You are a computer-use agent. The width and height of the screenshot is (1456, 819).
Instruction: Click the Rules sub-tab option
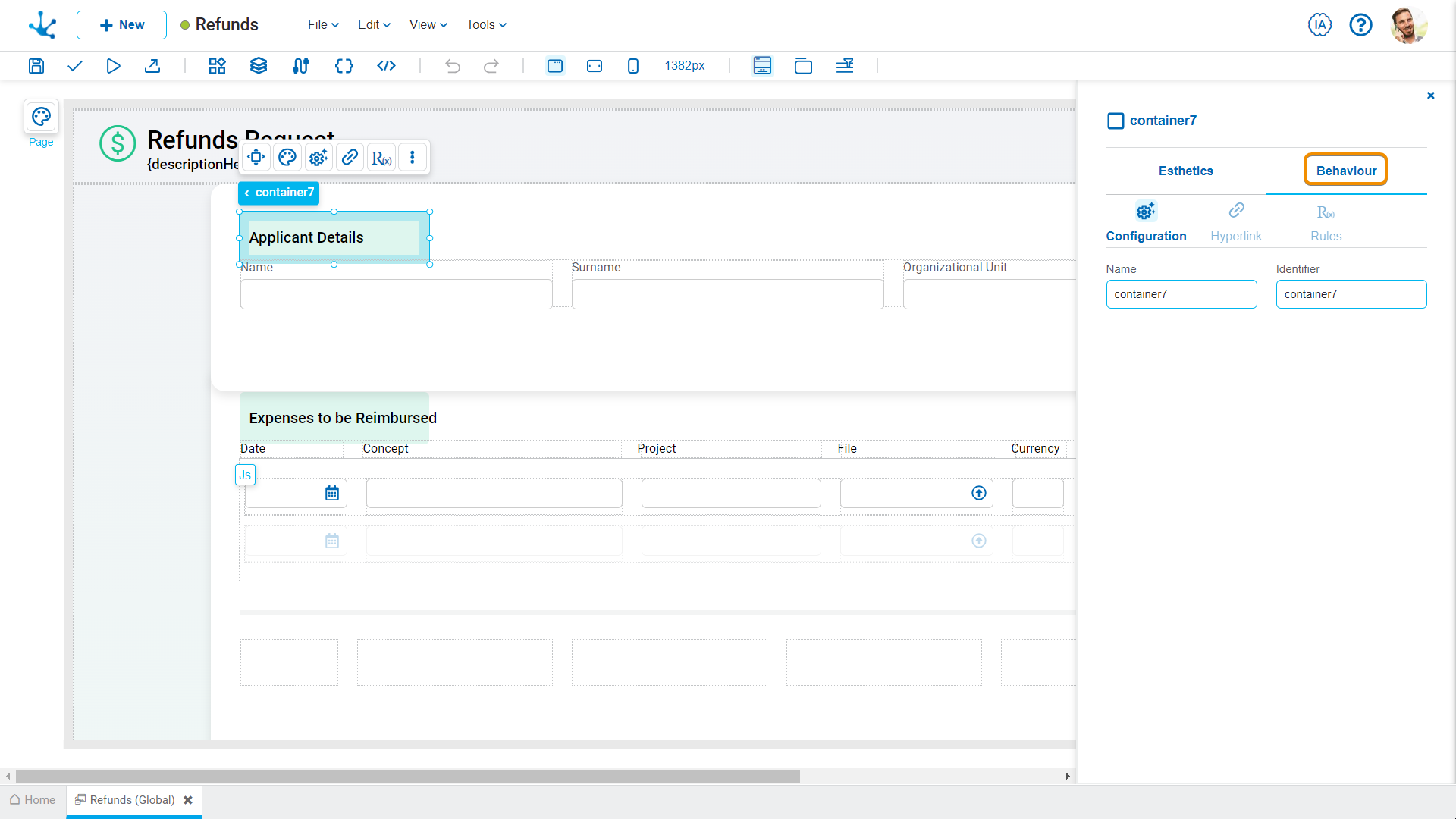click(1325, 222)
